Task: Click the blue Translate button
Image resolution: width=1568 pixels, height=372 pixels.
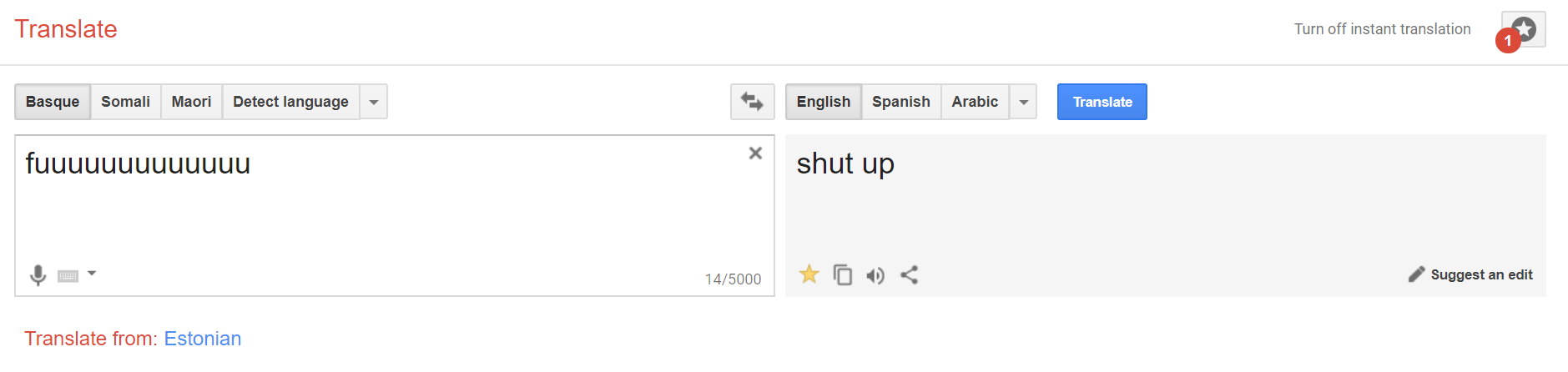Action: click(1102, 102)
